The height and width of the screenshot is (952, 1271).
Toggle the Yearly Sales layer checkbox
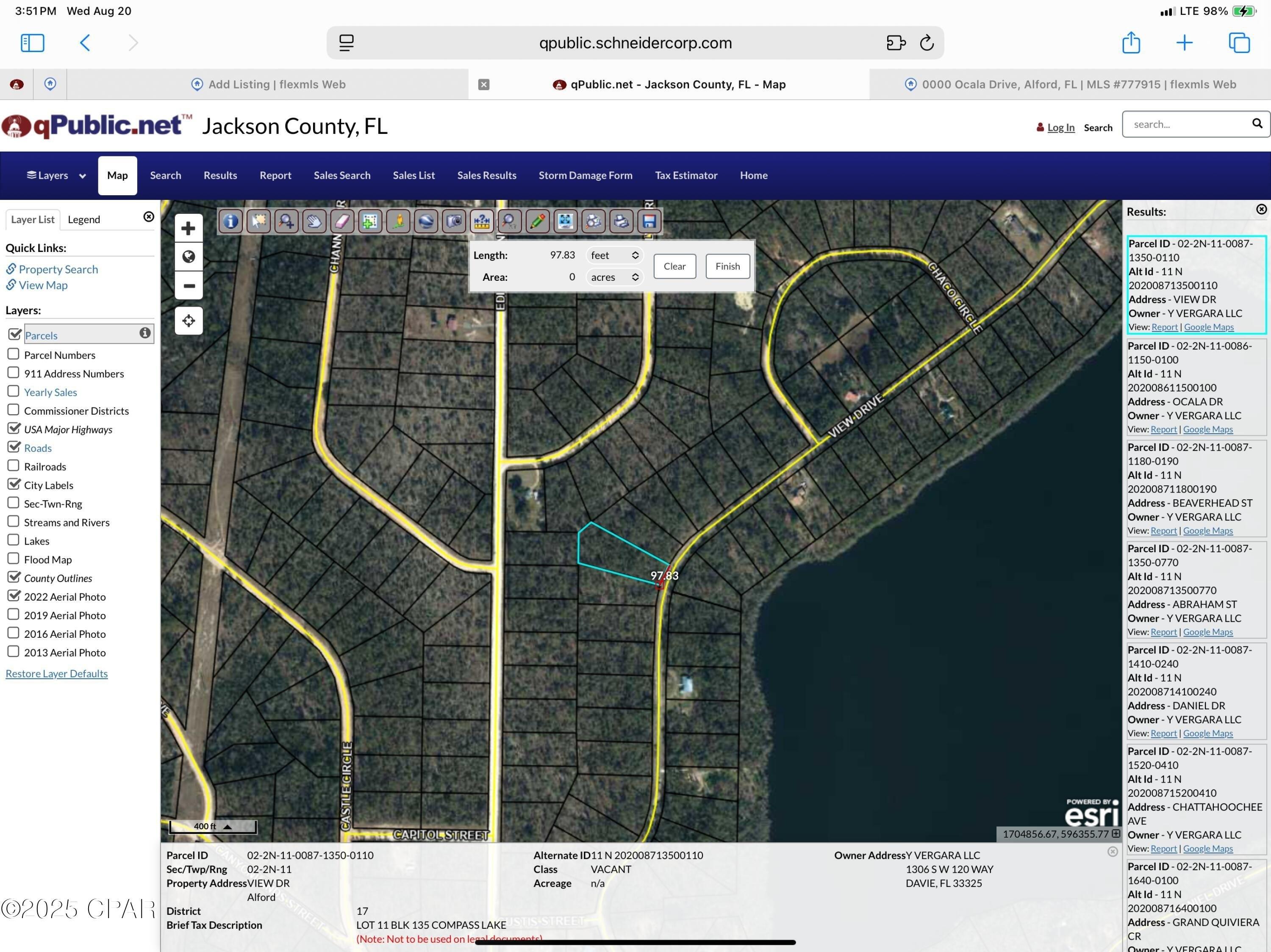13,391
